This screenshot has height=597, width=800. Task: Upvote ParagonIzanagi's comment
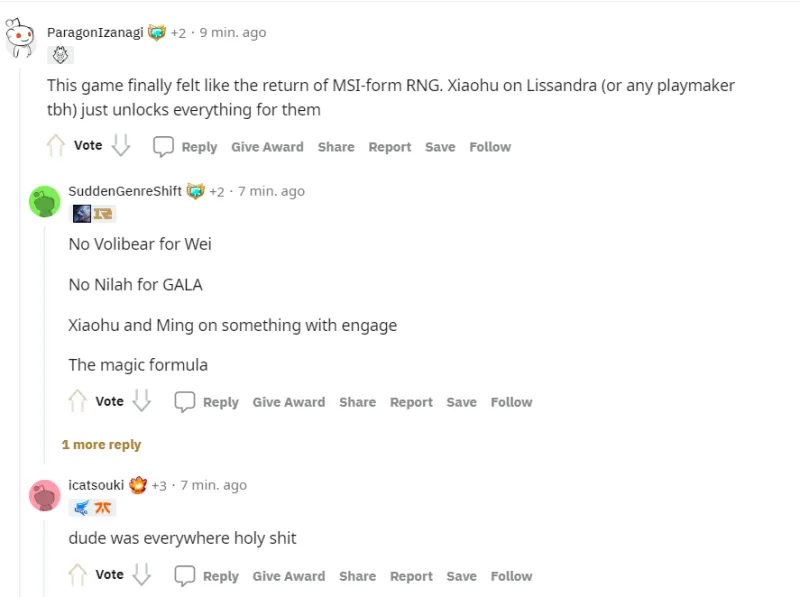(56, 146)
